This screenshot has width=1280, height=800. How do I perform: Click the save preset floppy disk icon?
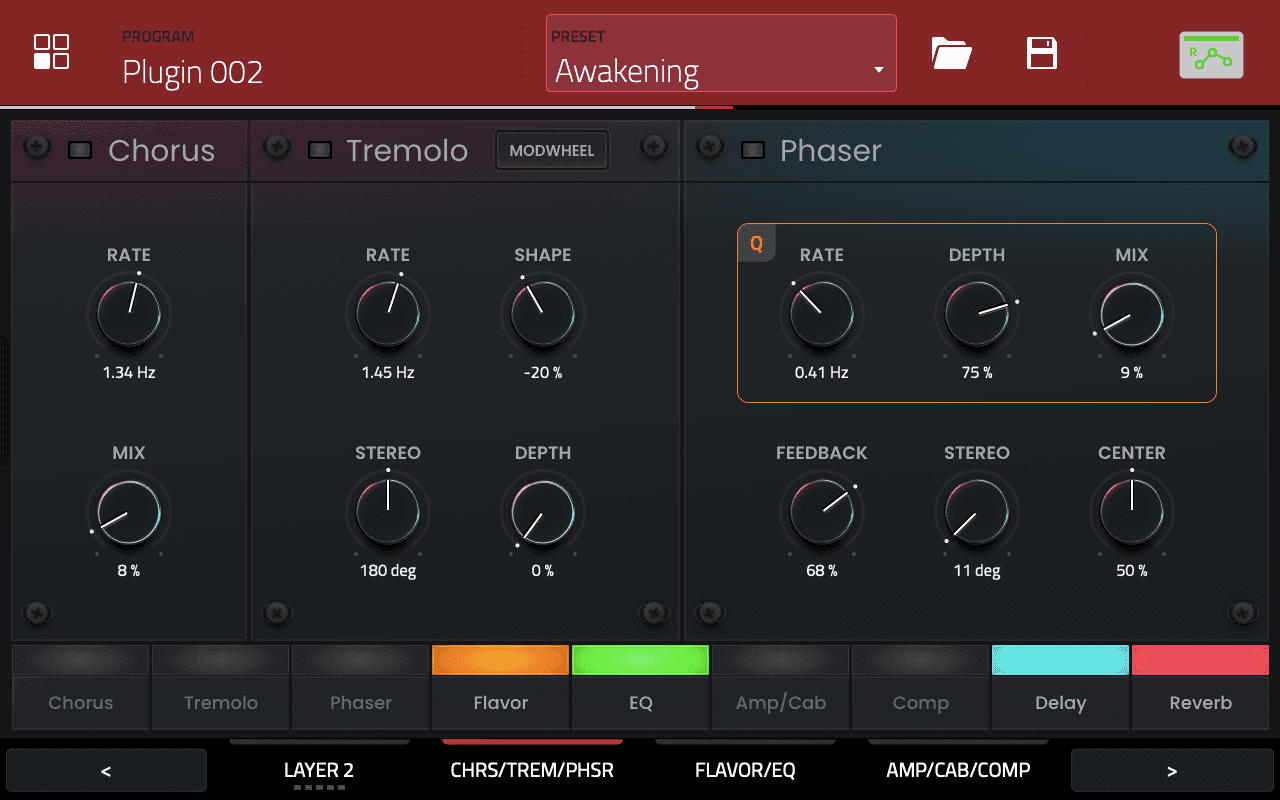(1042, 53)
